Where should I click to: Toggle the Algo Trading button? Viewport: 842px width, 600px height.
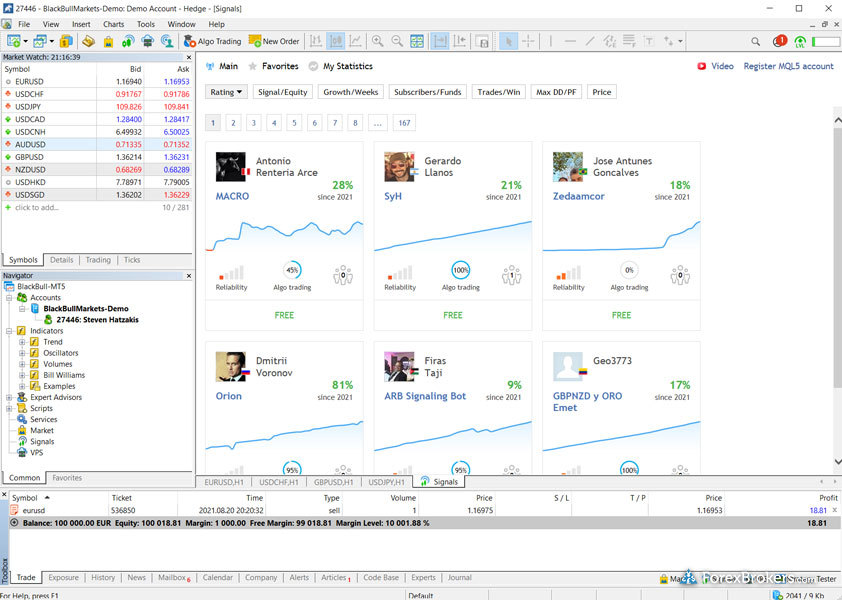click(213, 41)
